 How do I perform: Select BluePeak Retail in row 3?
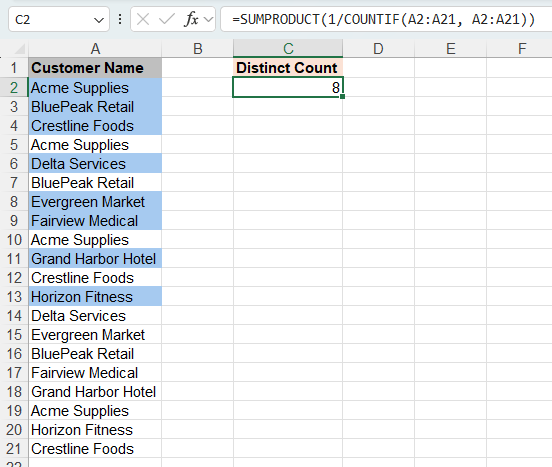pyautogui.click(x=95, y=107)
